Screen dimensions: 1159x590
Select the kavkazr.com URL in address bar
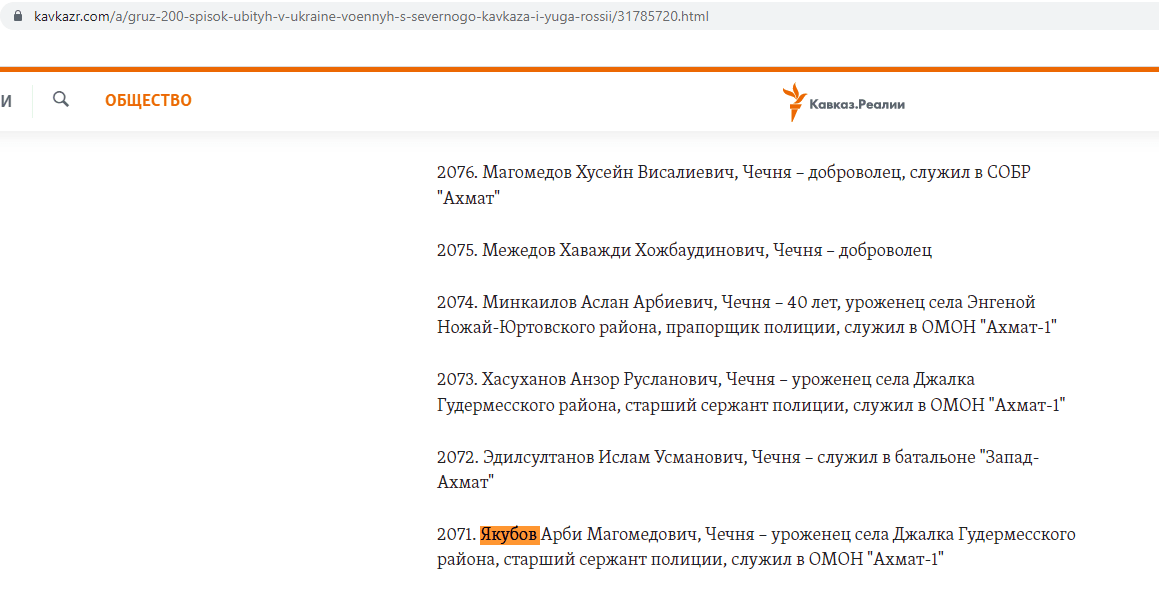(x=371, y=16)
